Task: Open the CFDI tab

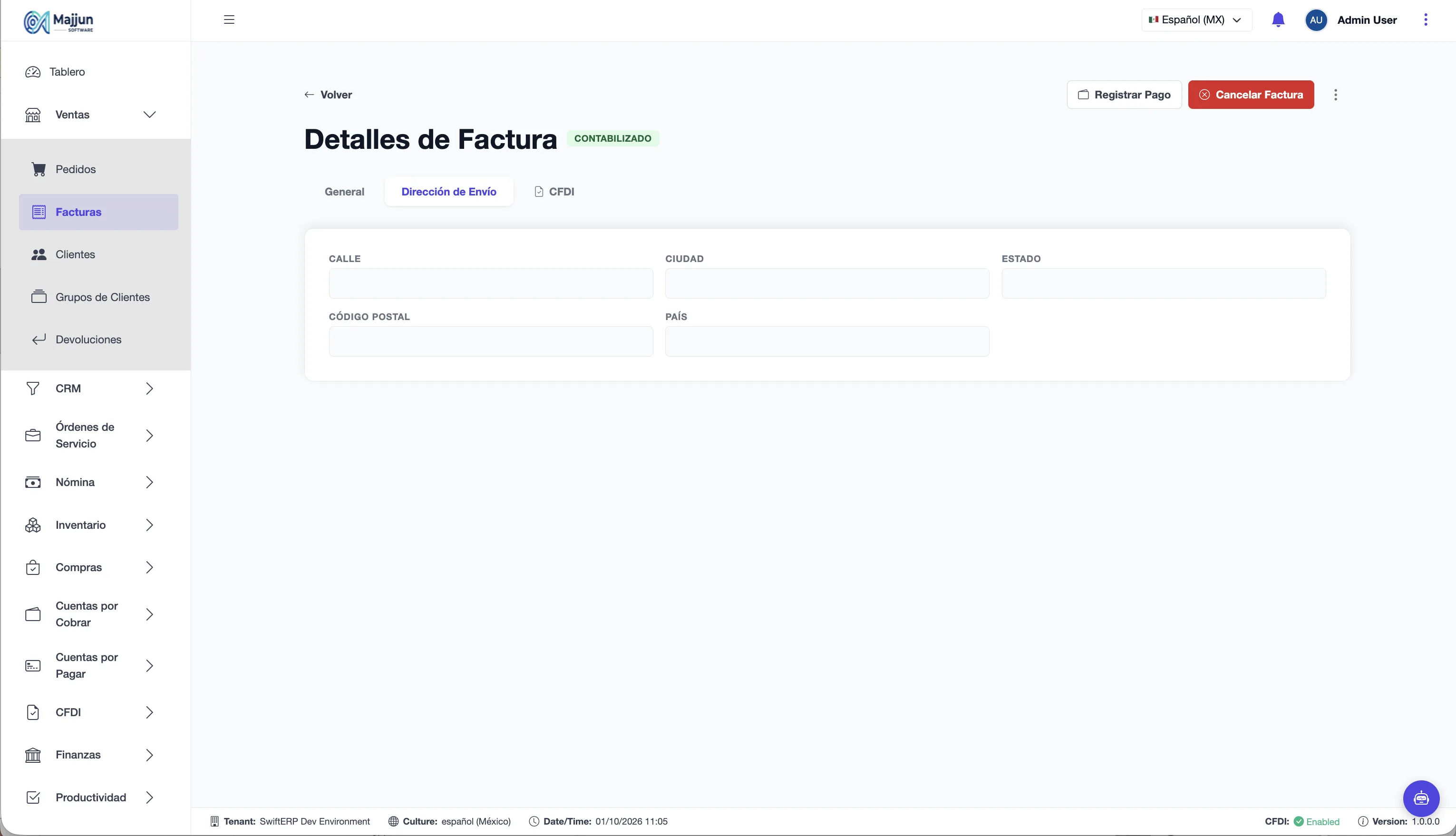Action: (554, 192)
